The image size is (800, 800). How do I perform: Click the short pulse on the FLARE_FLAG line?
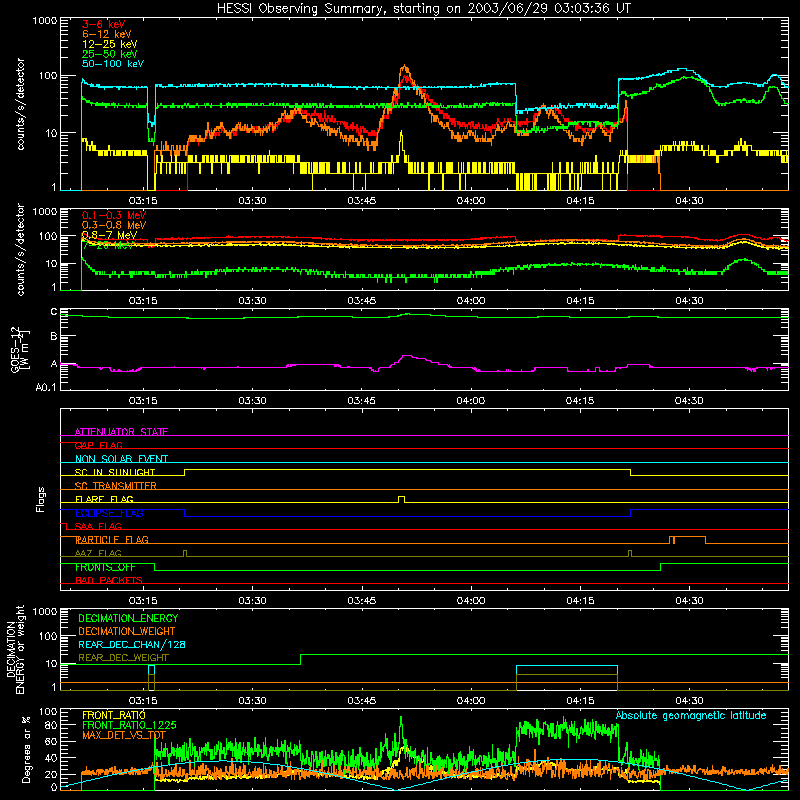tap(402, 499)
